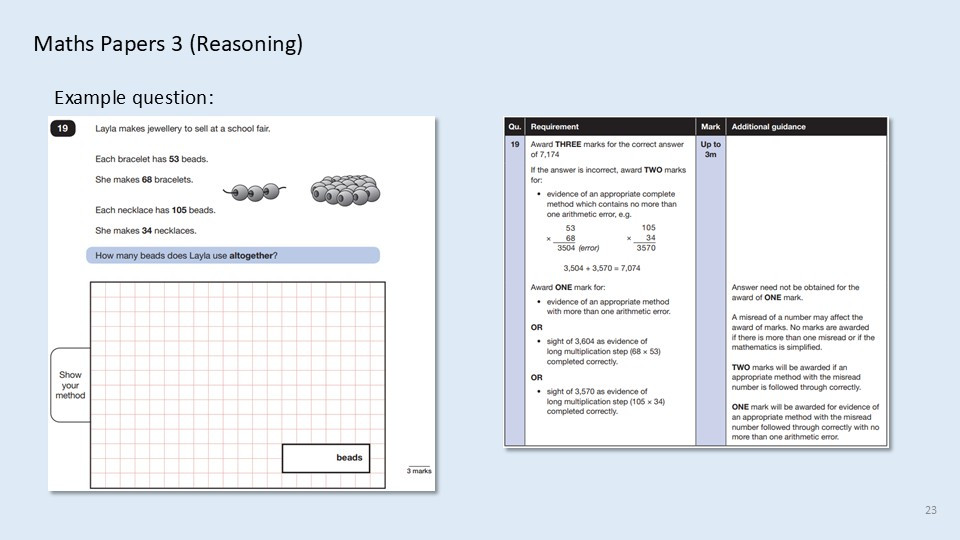Click the 'Up to 3m' mark cell
This screenshot has height=540, width=960.
point(710,149)
